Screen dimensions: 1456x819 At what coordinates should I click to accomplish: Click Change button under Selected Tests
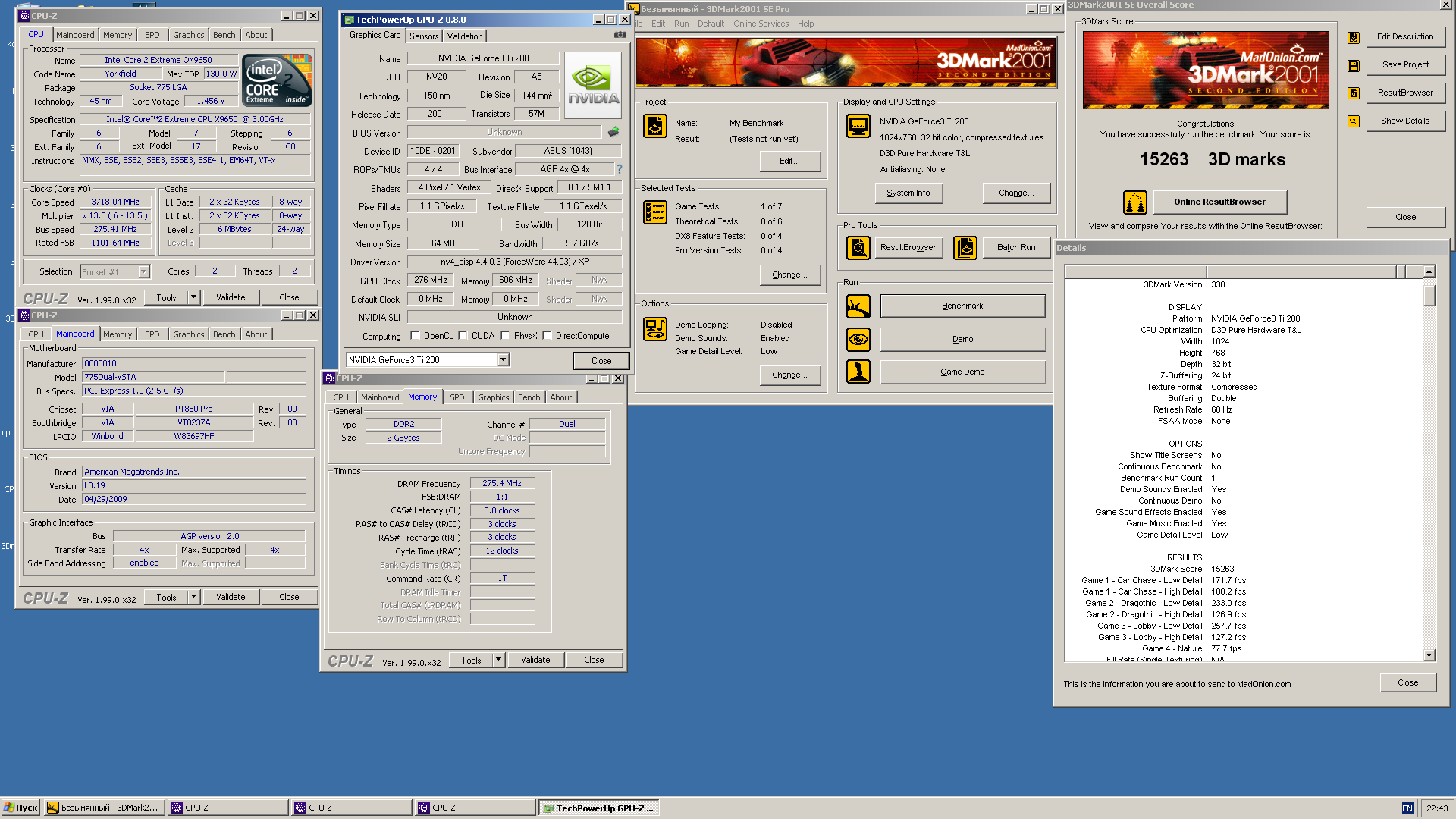[x=789, y=275]
